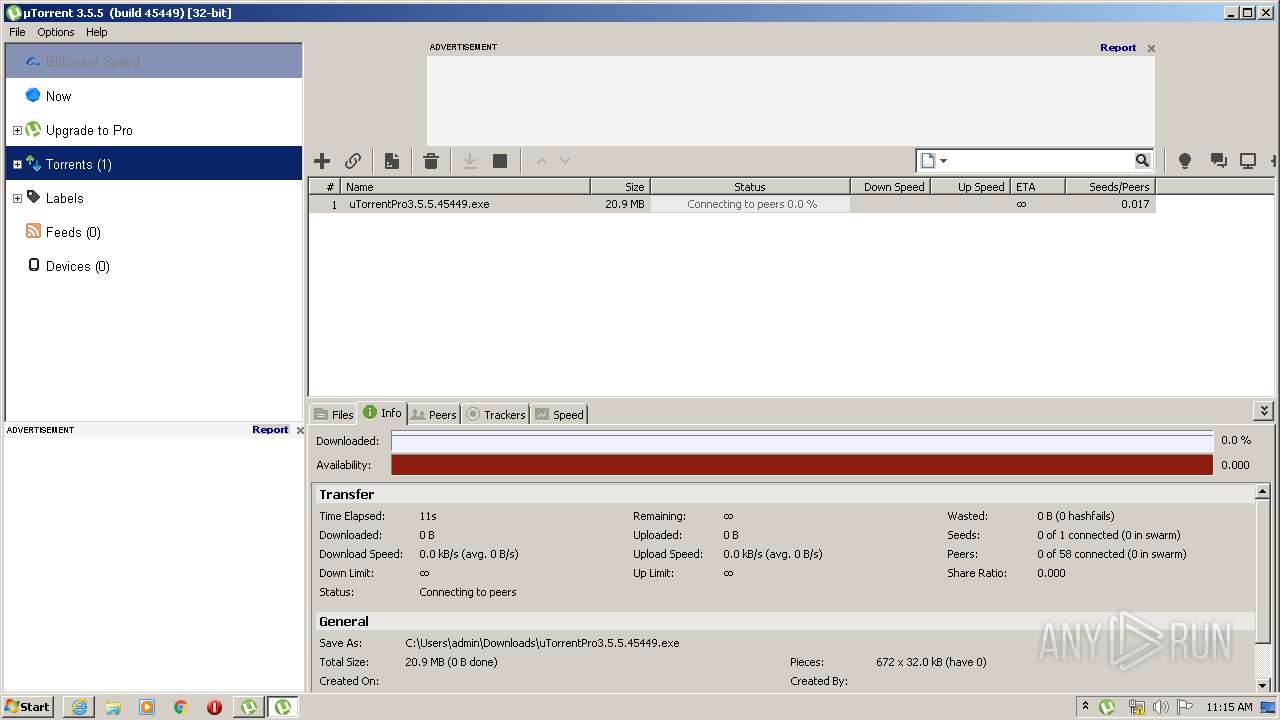Screen dimensions: 1280x720
Task: Expand the Labels tree node
Action: (17, 198)
